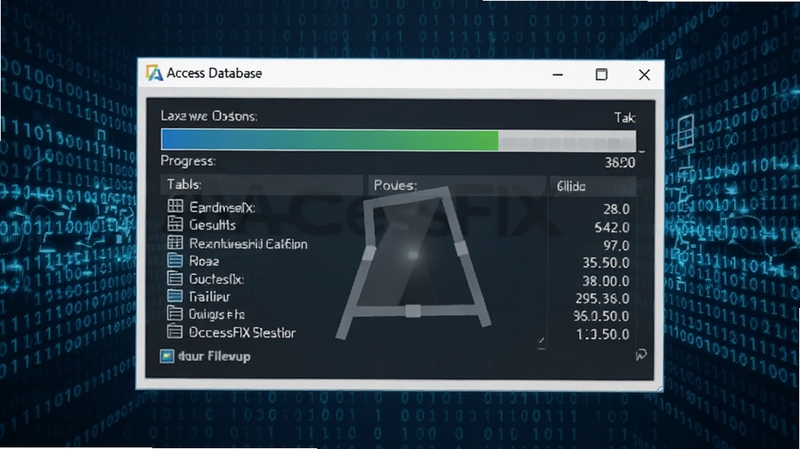Select the OccessFIX Slestior row label
The height and width of the screenshot is (449, 800).
242,333
